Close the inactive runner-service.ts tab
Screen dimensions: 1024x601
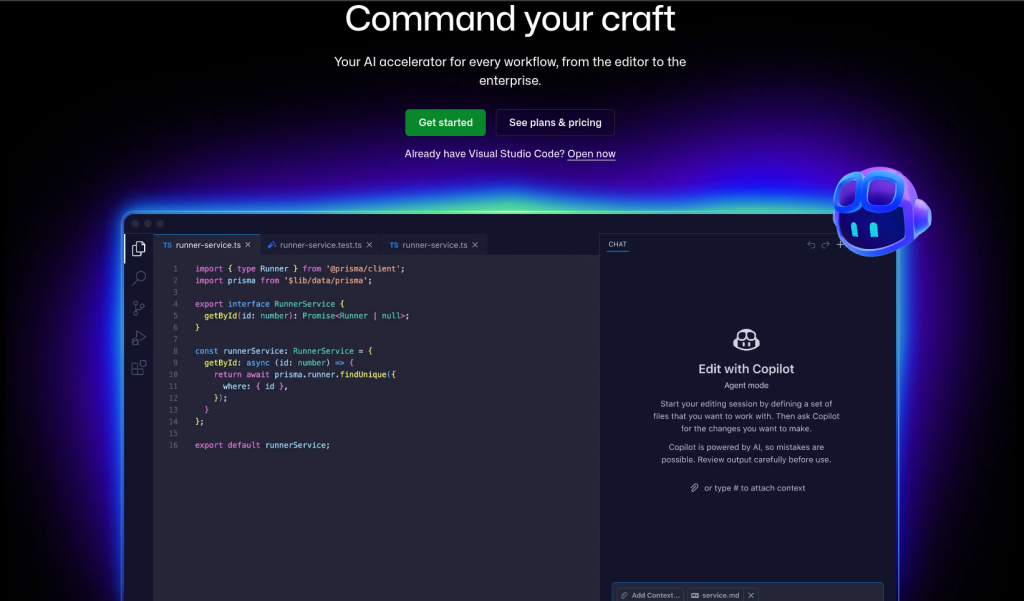475,245
